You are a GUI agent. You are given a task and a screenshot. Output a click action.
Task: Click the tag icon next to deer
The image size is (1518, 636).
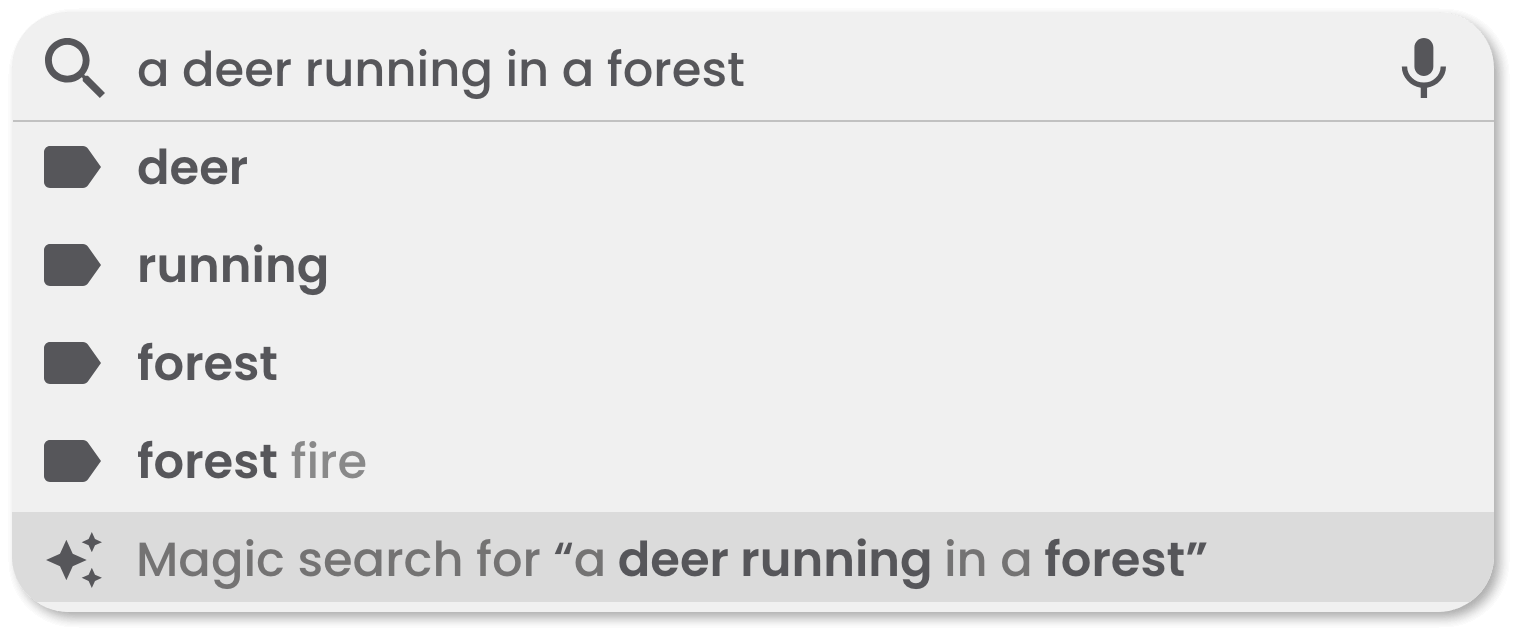pos(72,167)
